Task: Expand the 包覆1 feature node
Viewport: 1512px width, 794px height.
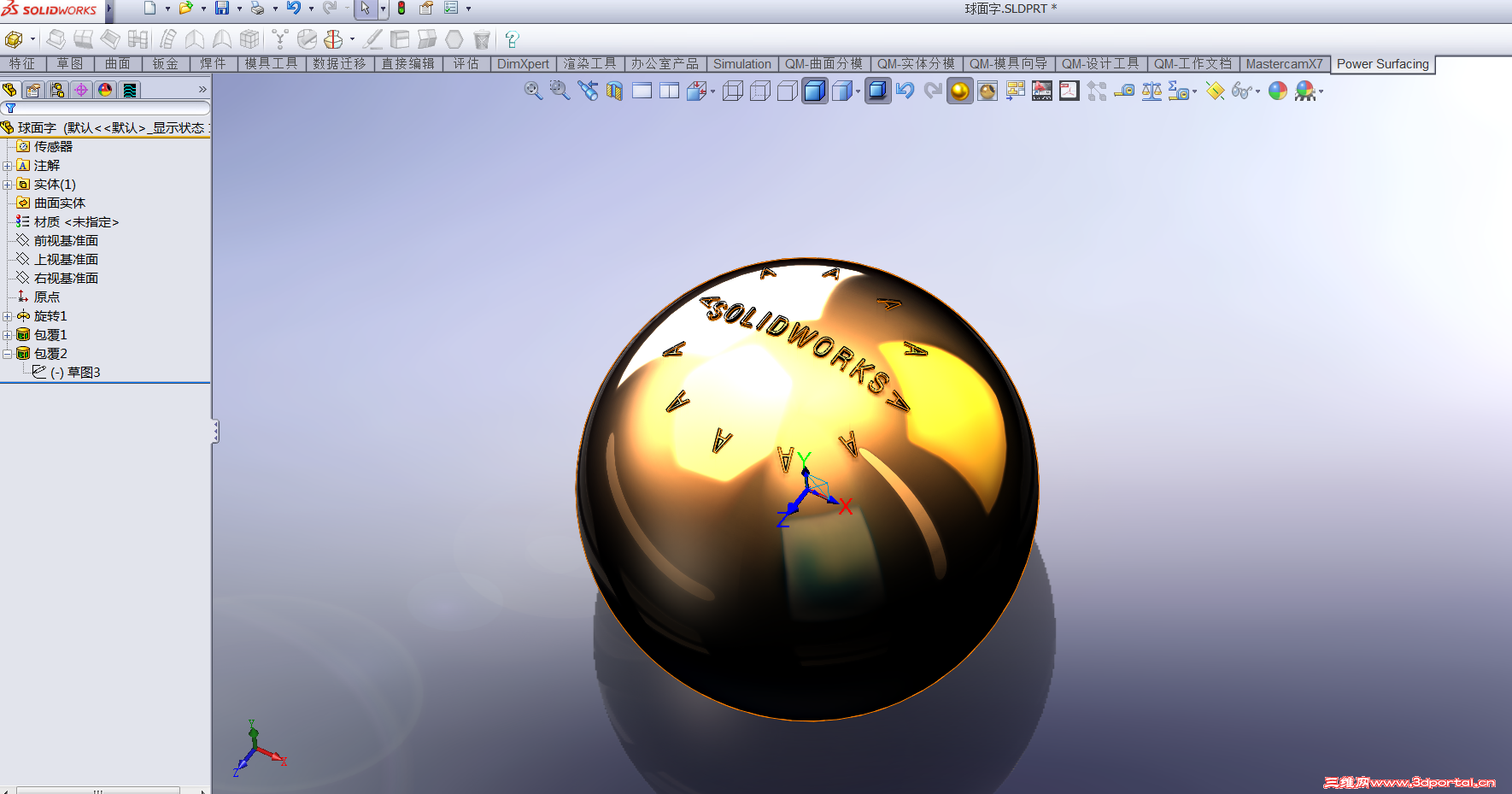Action: [x=7, y=335]
